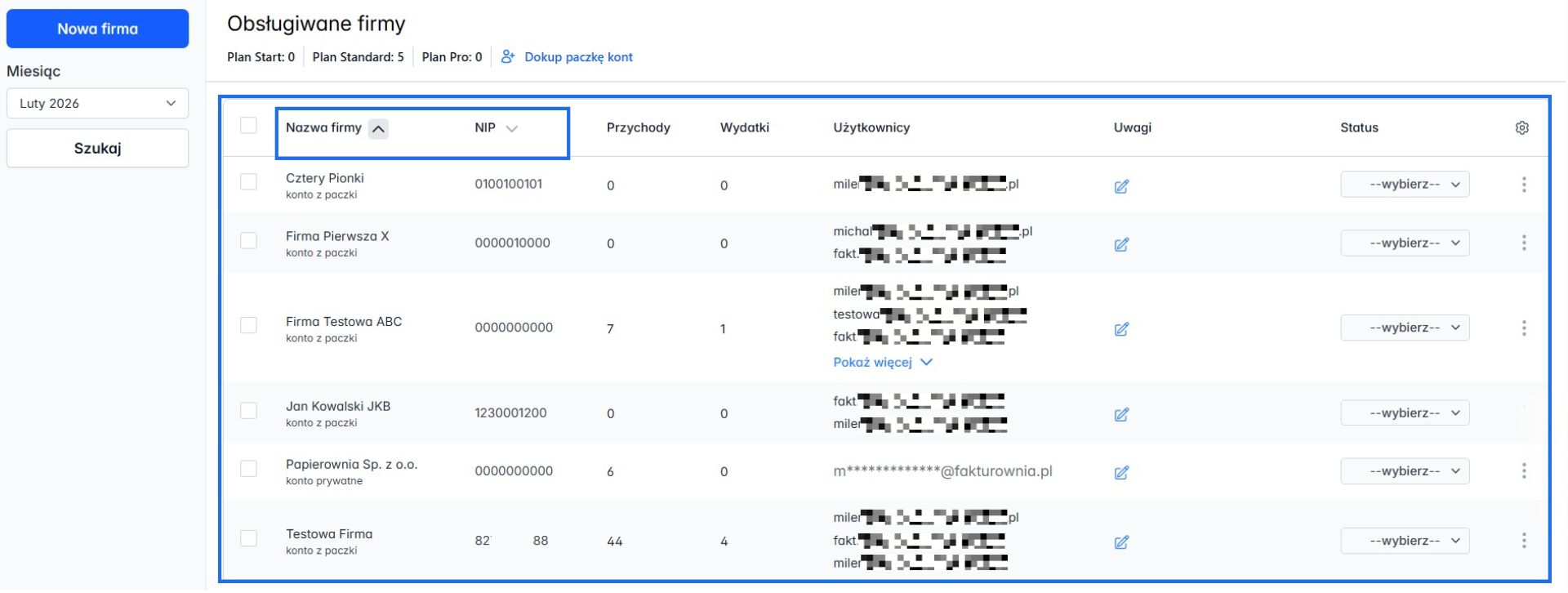This screenshot has height=593, width=1568.
Task: Edit notes for Firma Testowa ABC
Action: [x=1121, y=329]
